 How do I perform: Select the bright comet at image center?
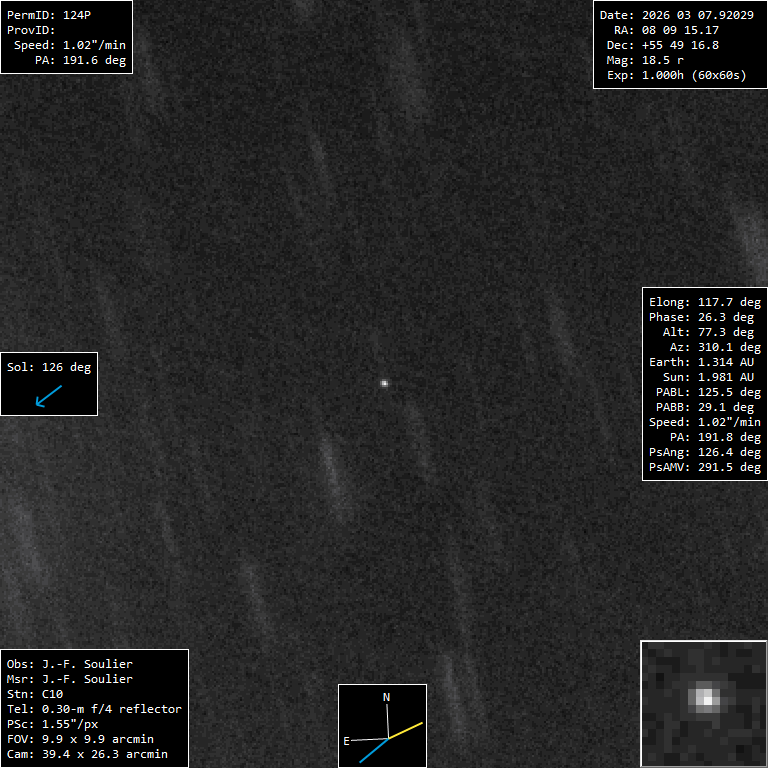384,382
